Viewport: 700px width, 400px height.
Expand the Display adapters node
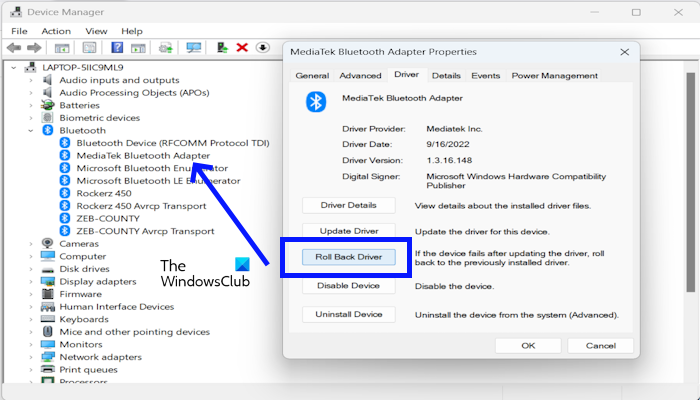tap(31, 282)
